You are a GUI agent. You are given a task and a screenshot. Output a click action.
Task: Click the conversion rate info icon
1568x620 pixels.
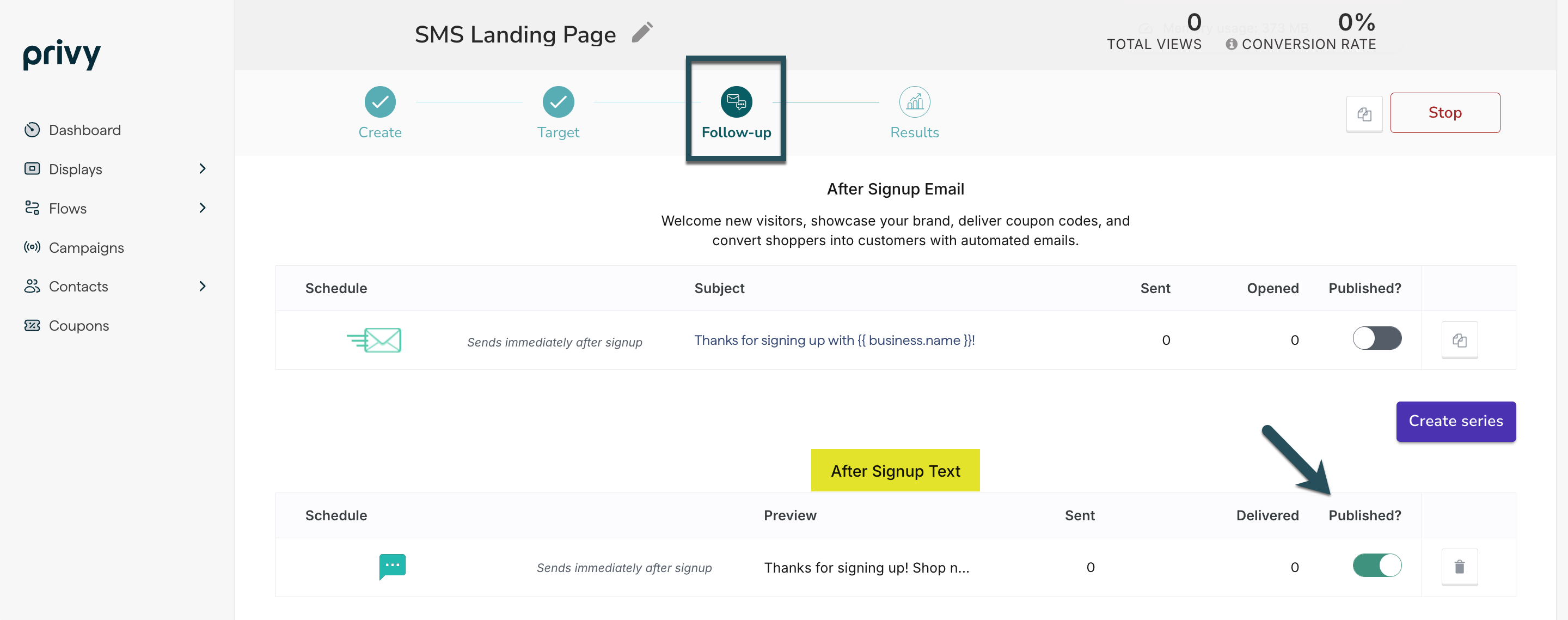pyautogui.click(x=1231, y=45)
